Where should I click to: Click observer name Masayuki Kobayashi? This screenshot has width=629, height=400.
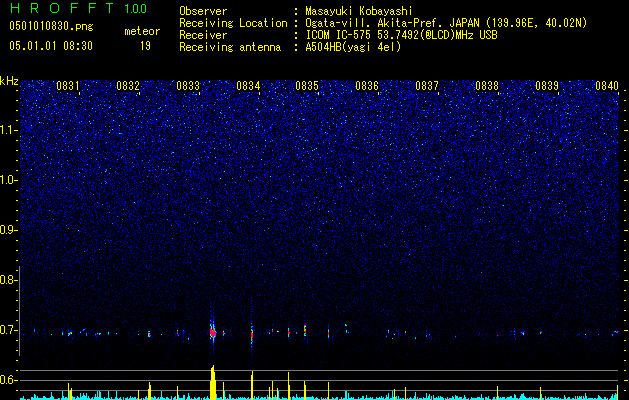359,11
